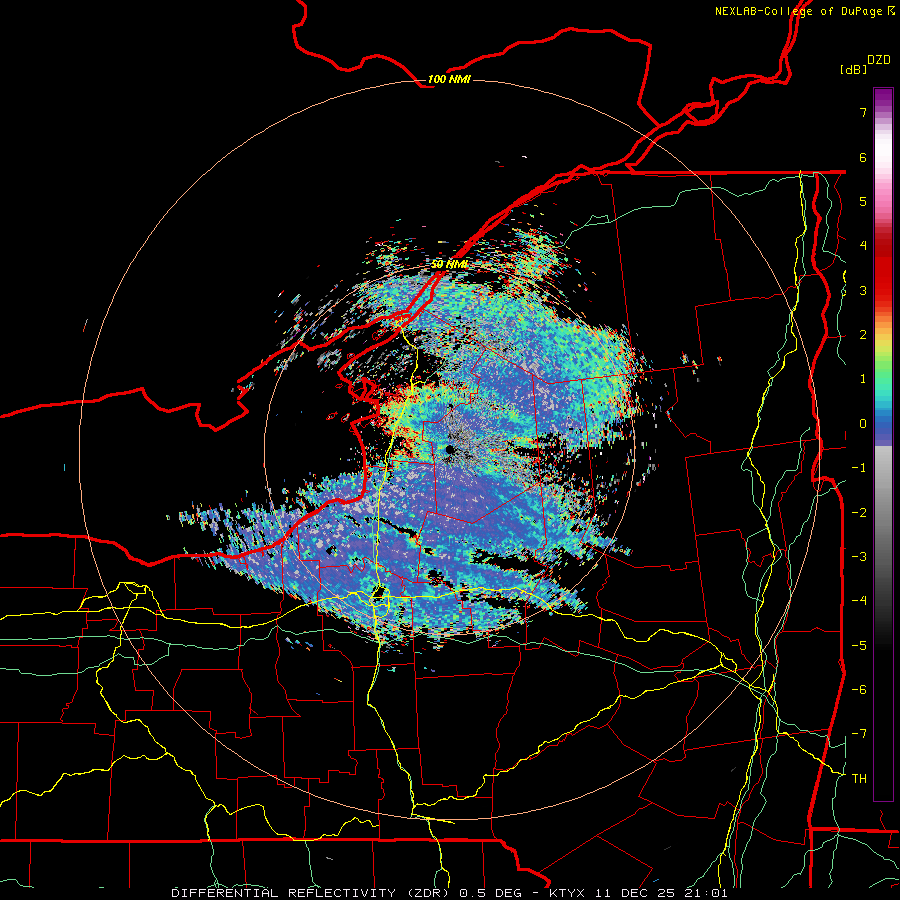900x900 pixels.
Task: Click the 7 value on color scale
Action: coord(863,112)
